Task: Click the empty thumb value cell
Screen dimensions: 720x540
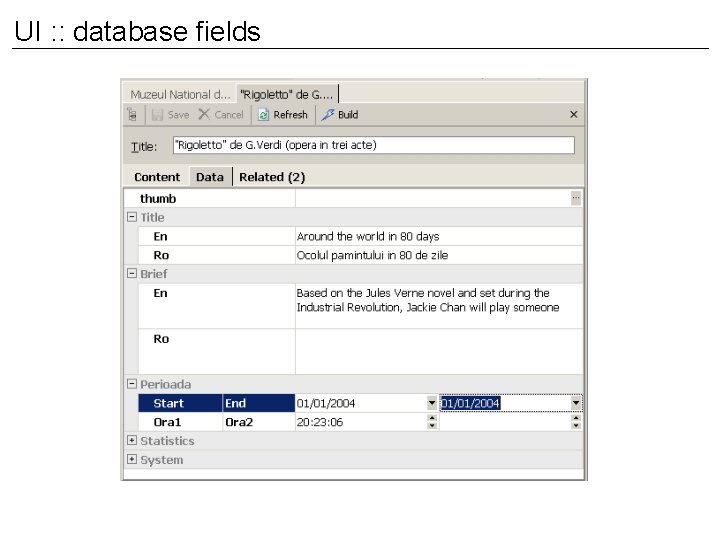Action: (433, 198)
